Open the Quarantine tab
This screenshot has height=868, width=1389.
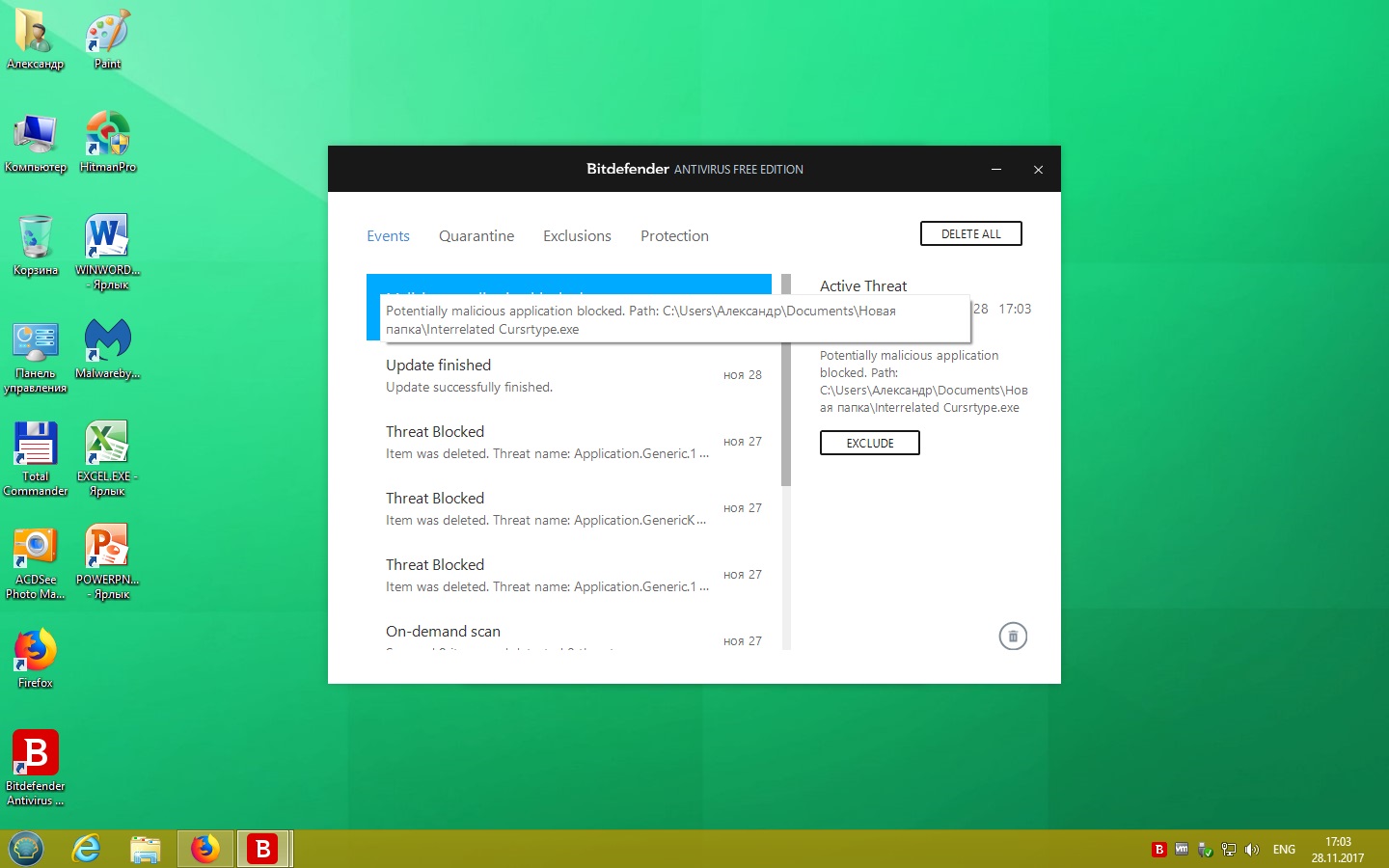(477, 236)
